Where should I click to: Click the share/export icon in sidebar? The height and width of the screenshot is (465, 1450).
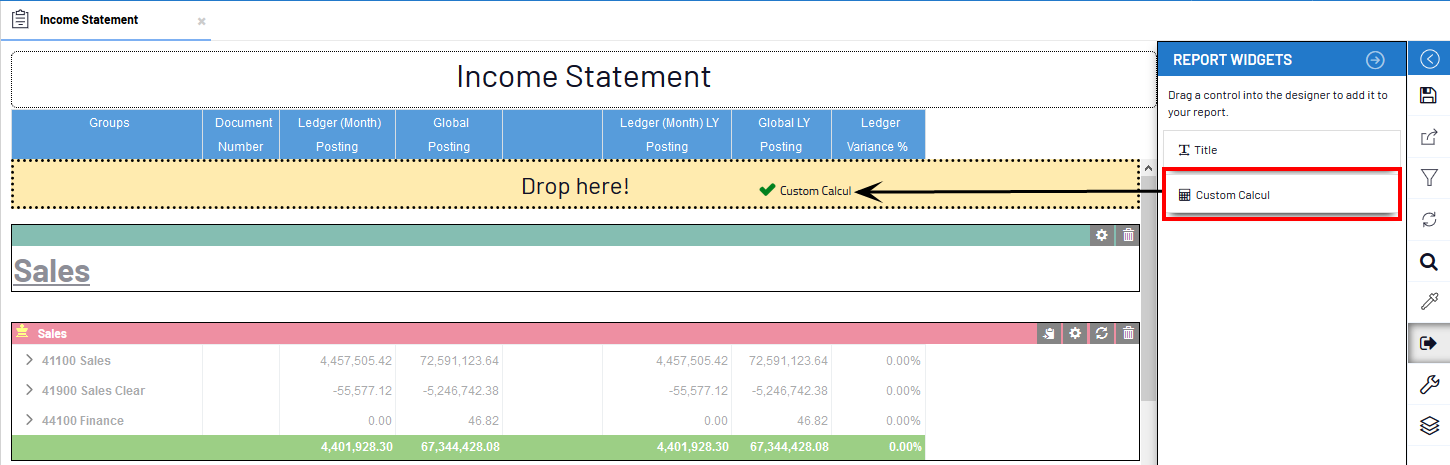(1429, 137)
